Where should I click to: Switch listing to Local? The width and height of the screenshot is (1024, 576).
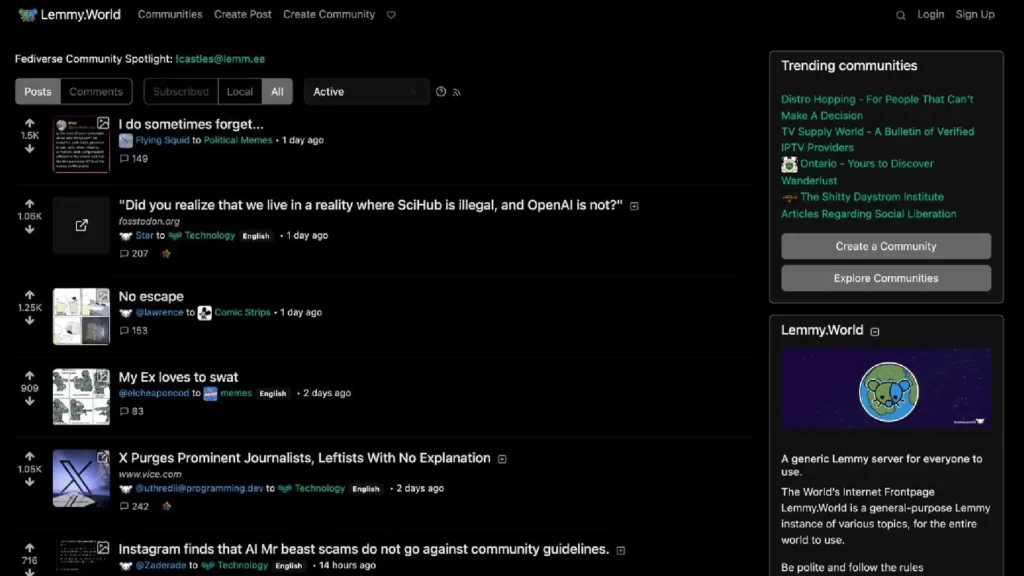click(240, 92)
